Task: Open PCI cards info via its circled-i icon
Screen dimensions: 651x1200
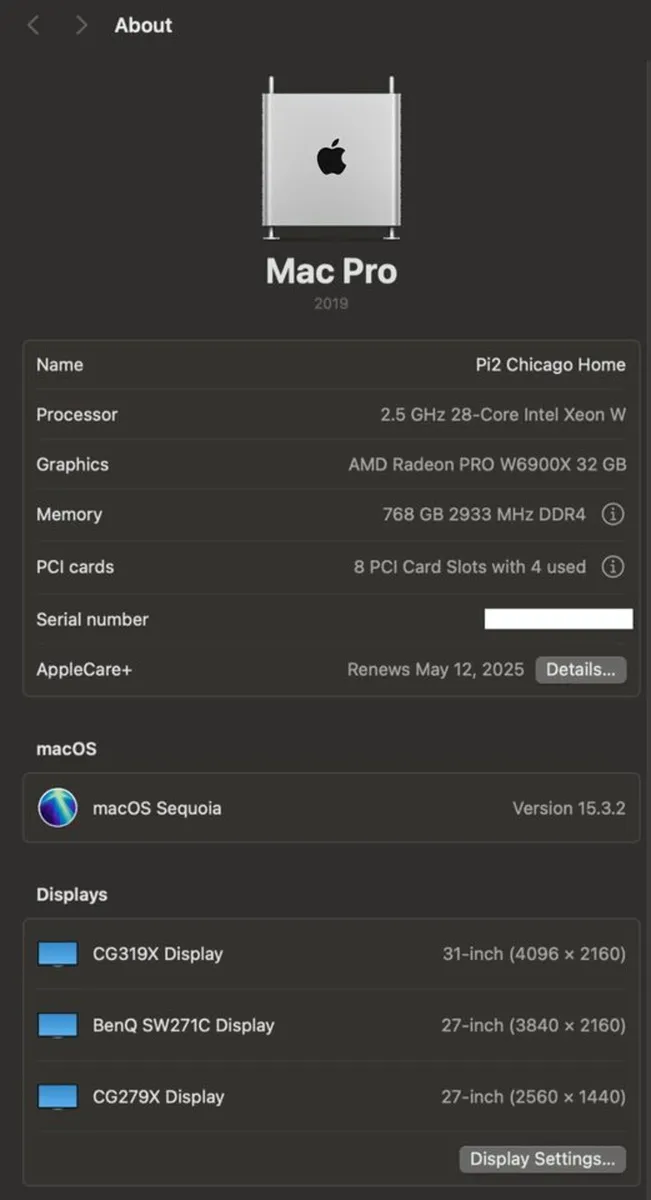Action: point(613,567)
